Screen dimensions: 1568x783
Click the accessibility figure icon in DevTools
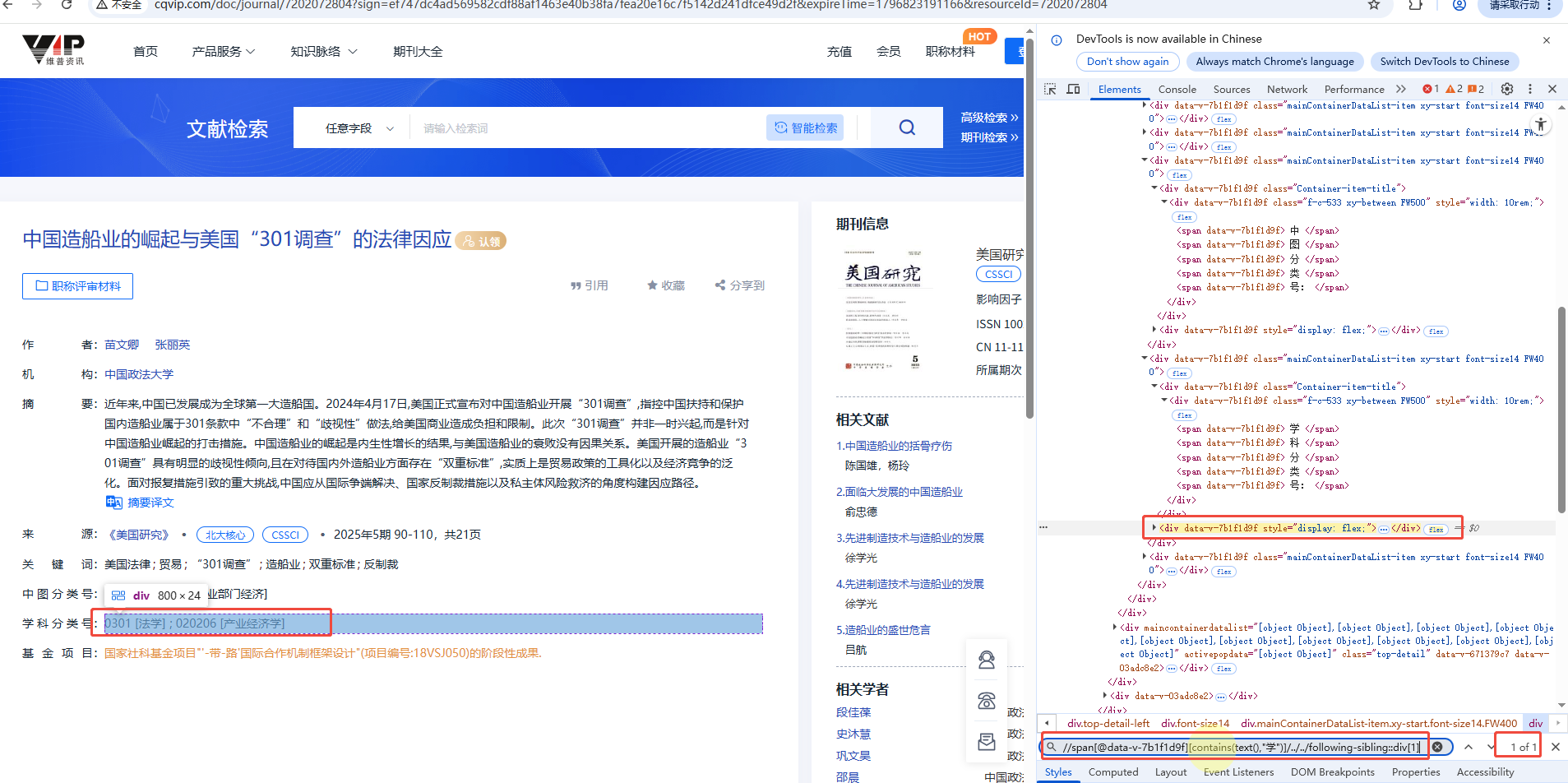coord(1541,125)
